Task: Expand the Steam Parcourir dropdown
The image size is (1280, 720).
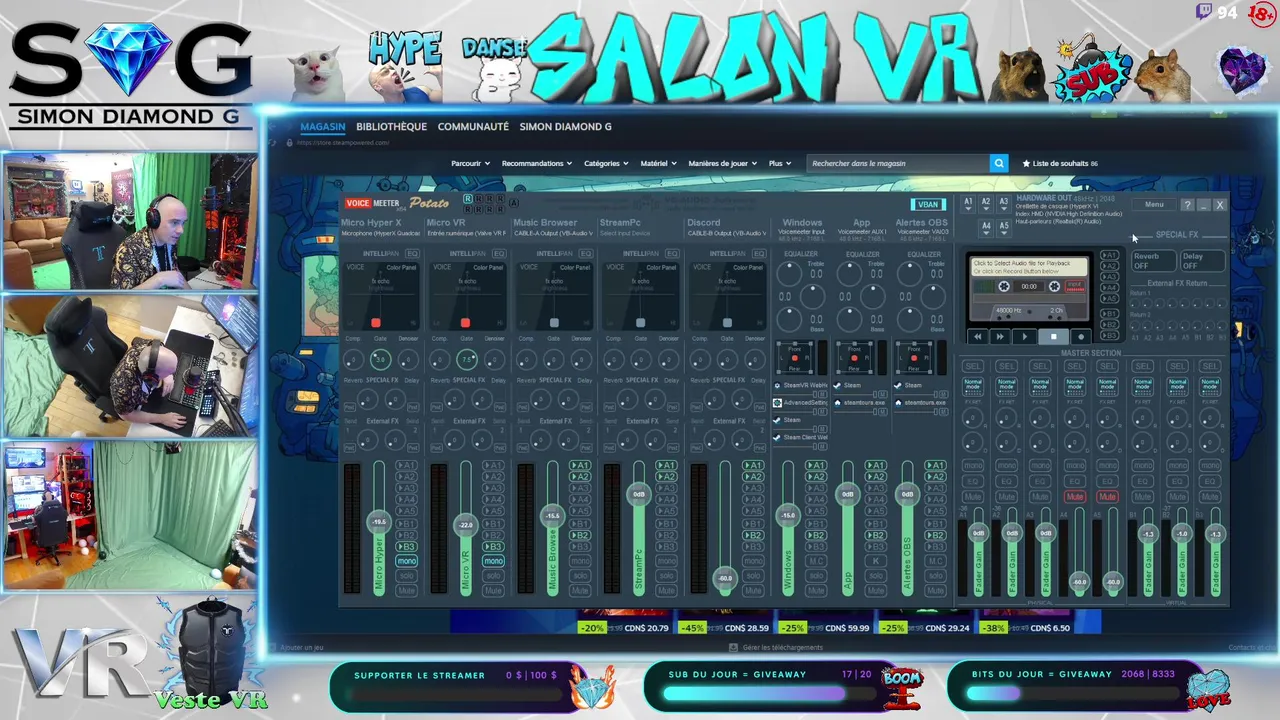Action: pyautogui.click(x=470, y=163)
